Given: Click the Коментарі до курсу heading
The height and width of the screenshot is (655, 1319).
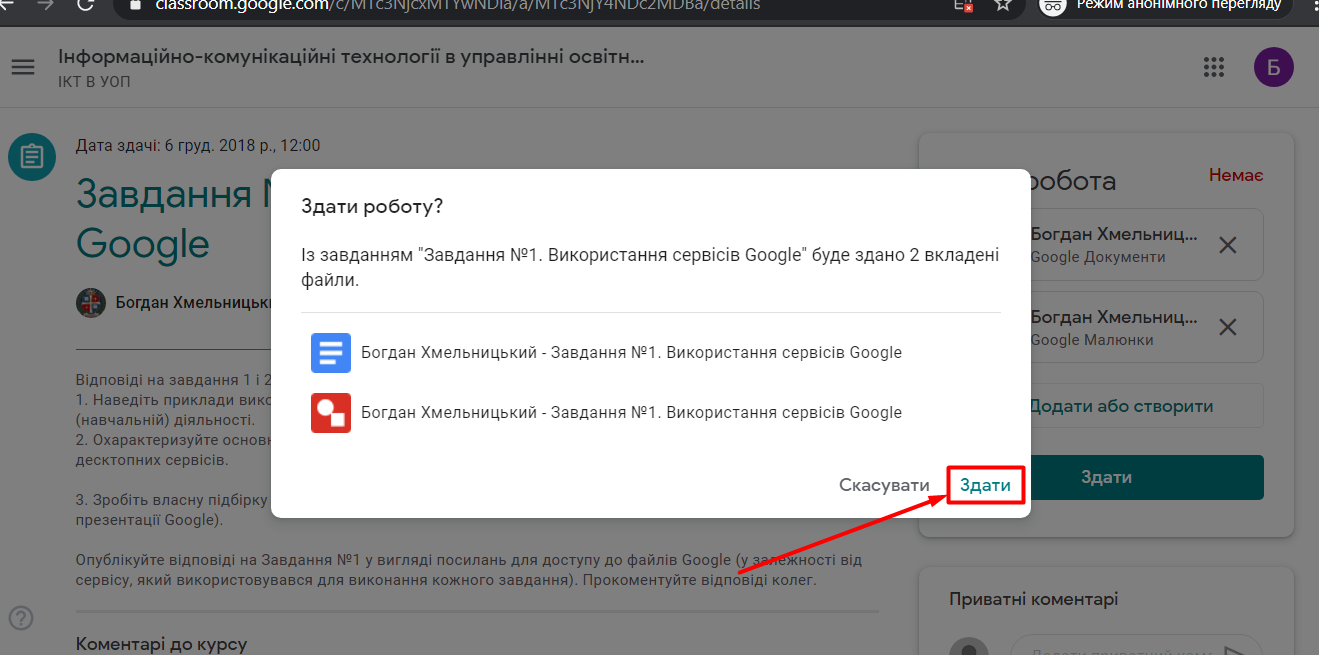Looking at the screenshot, I should [x=161, y=644].
